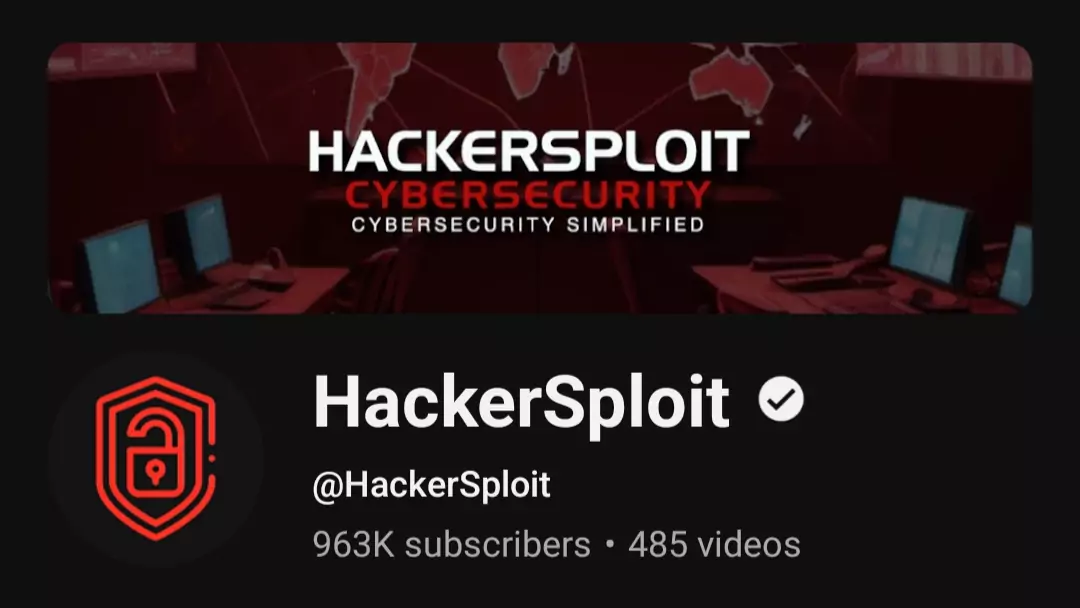Click the verified checkmark badge

780,399
